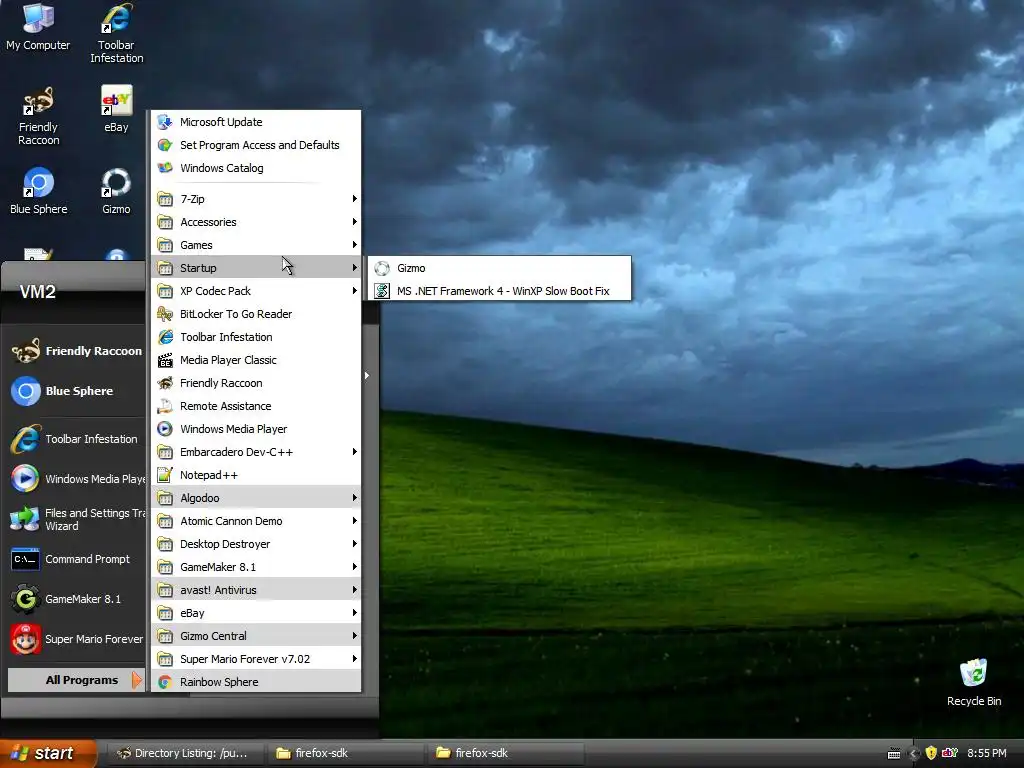Expand avast! Antivirus submenu arrow
Viewport: 1024px width, 768px height.
(x=354, y=590)
